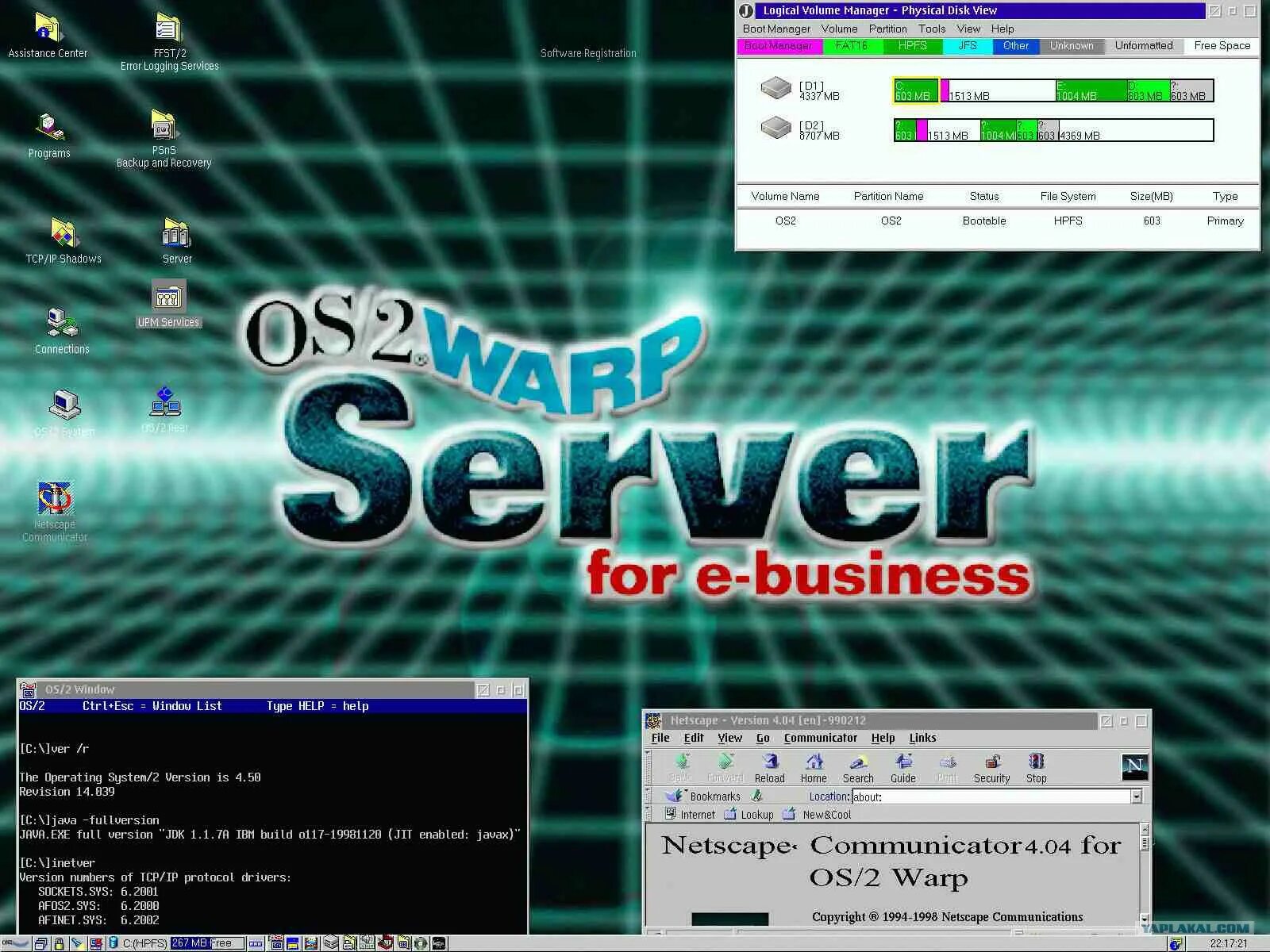Click Home in the Netscape toolbar
Viewport: 1270px width, 952px height.
point(814,768)
